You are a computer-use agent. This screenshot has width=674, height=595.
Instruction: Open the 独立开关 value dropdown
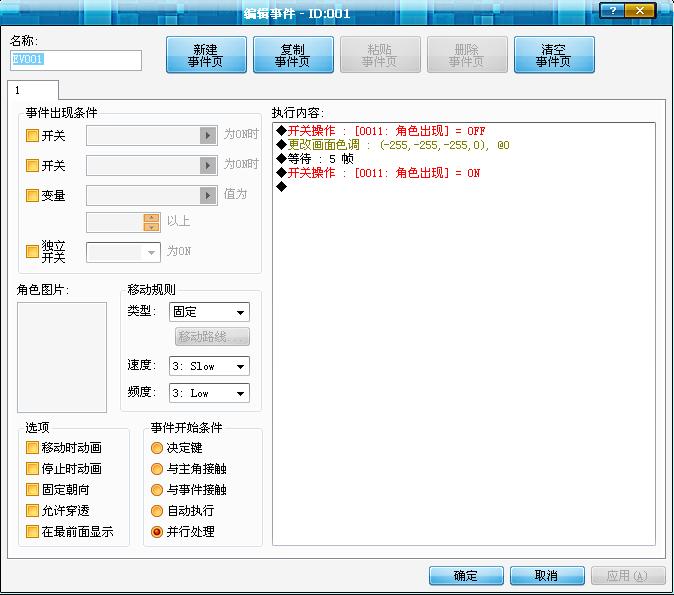point(123,252)
